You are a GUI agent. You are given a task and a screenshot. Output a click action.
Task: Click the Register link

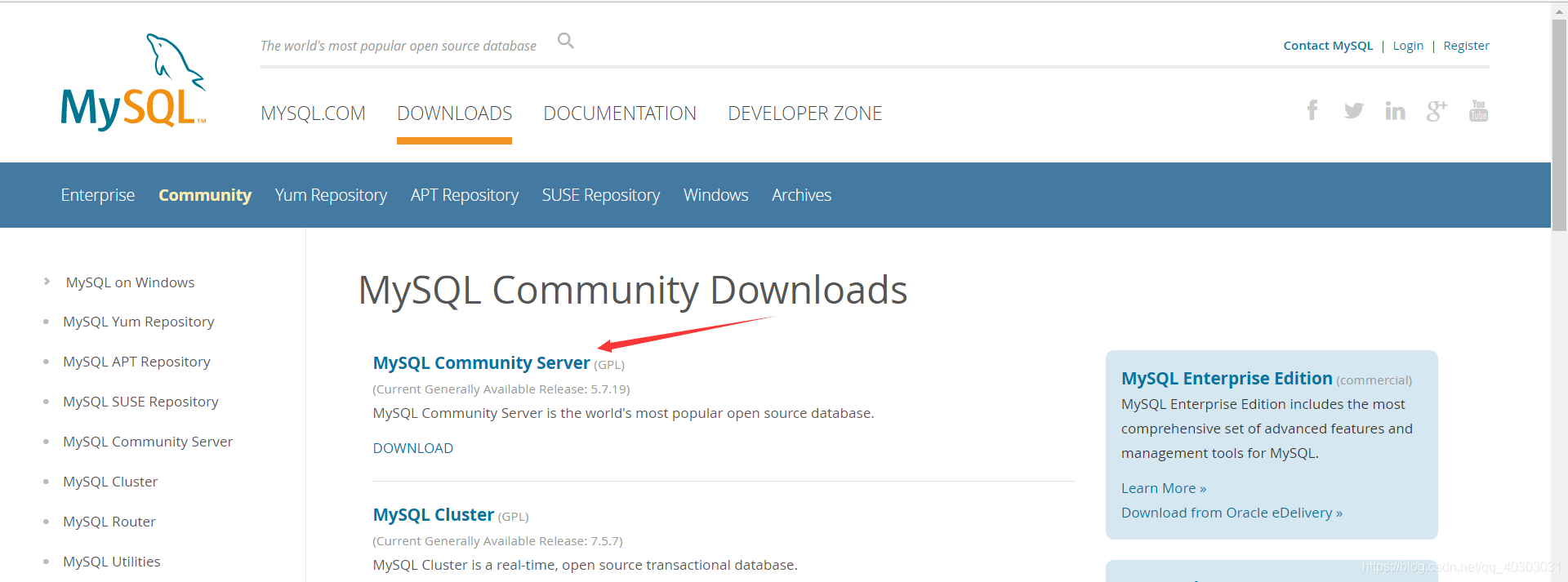pyautogui.click(x=1466, y=46)
